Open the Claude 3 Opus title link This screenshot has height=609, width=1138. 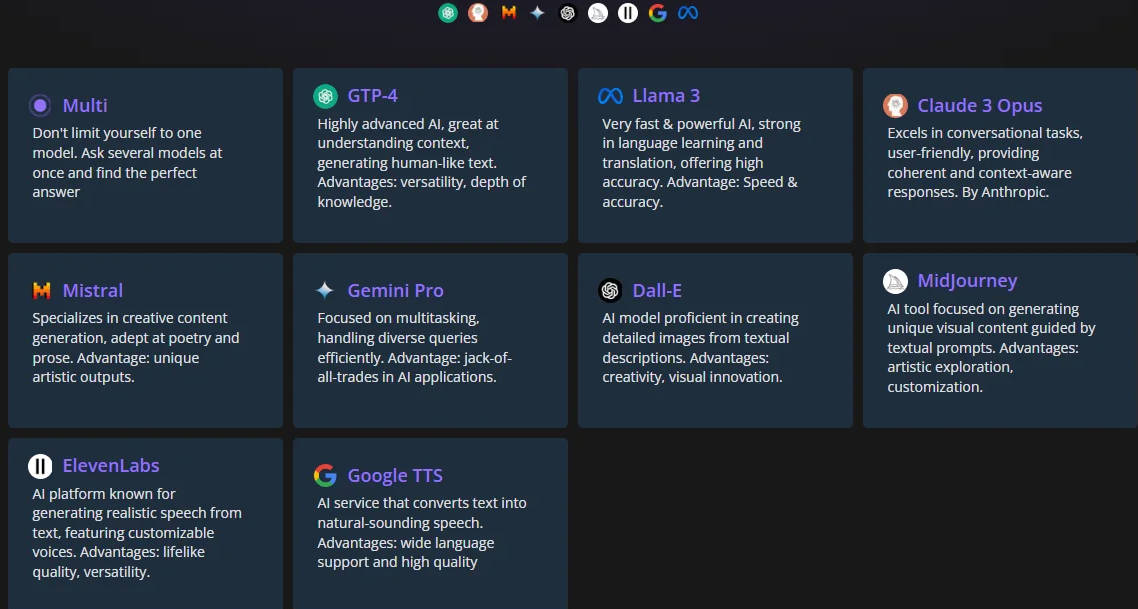coord(980,105)
